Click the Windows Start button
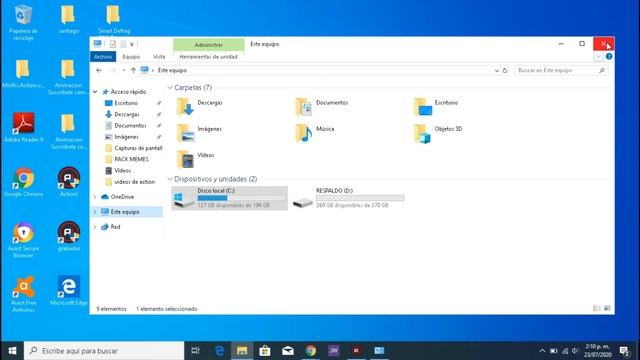 (12, 351)
